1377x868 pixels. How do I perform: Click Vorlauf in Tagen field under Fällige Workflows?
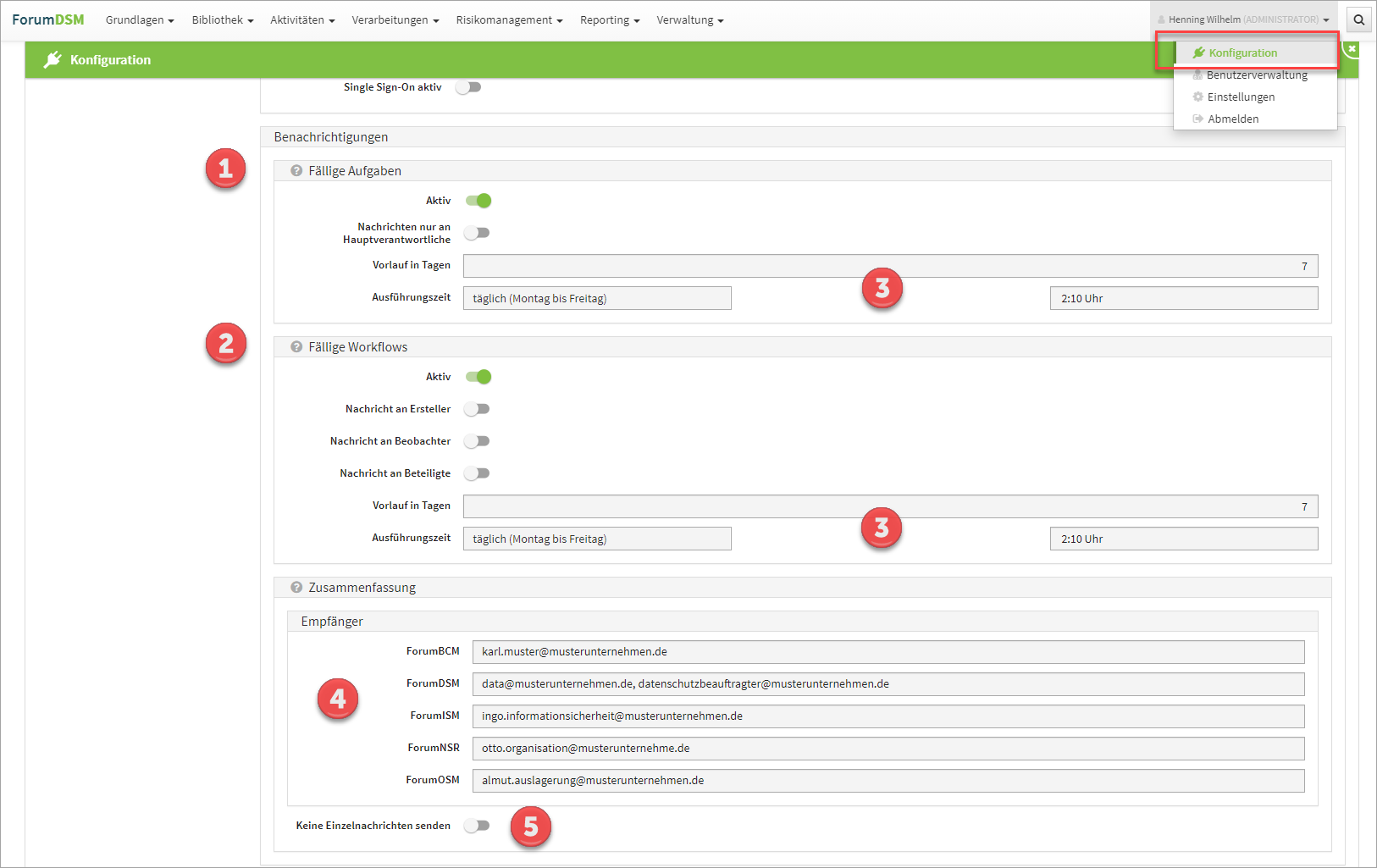coord(889,506)
